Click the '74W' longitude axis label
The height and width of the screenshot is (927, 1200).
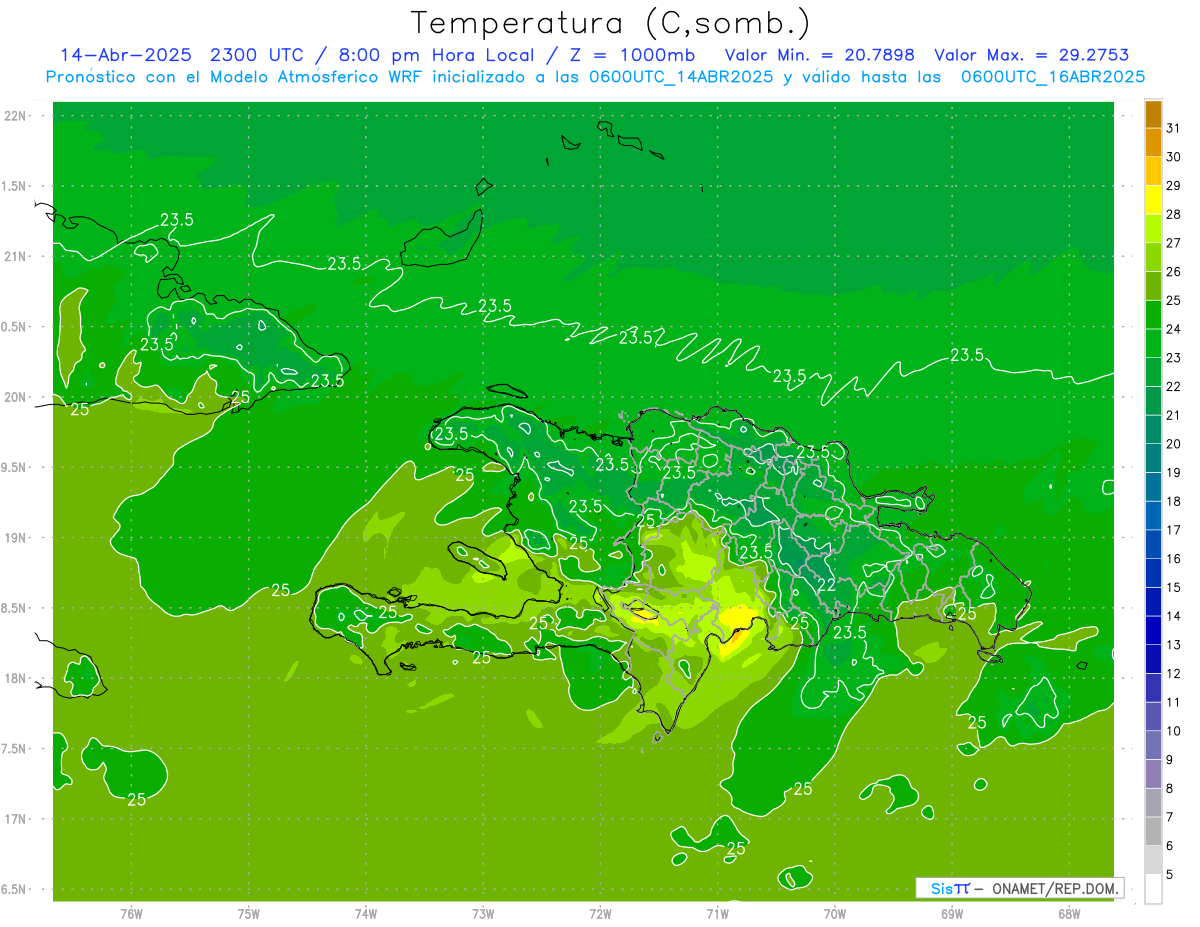coord(365,913)
